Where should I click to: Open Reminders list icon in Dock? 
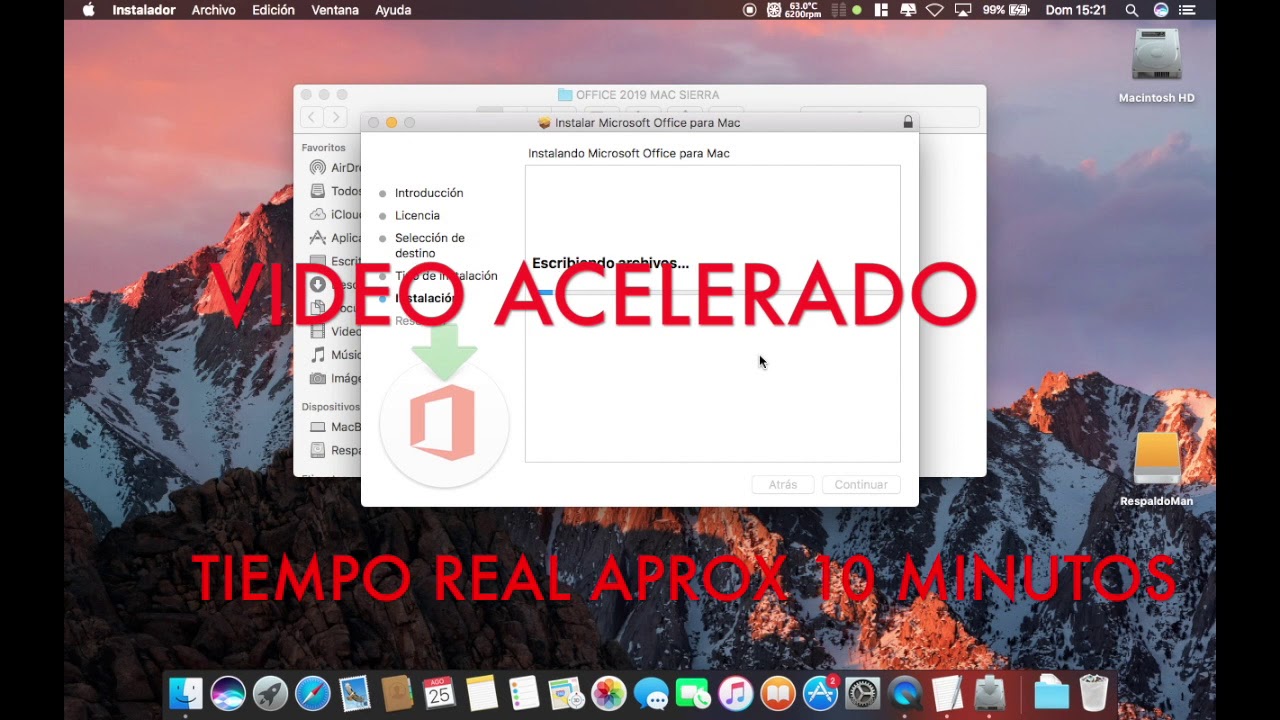(524, 693)
